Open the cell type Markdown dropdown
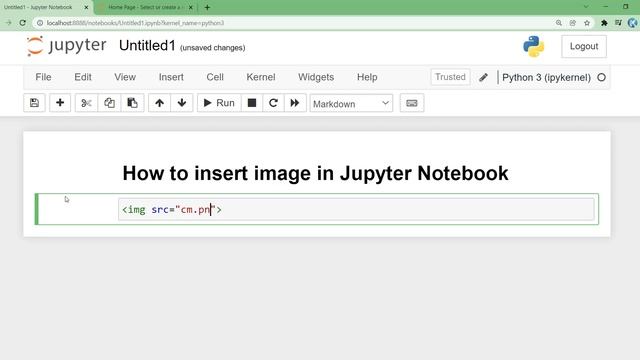Image resolution: width=640 pixels, height=360 pixels. point(351,104)
